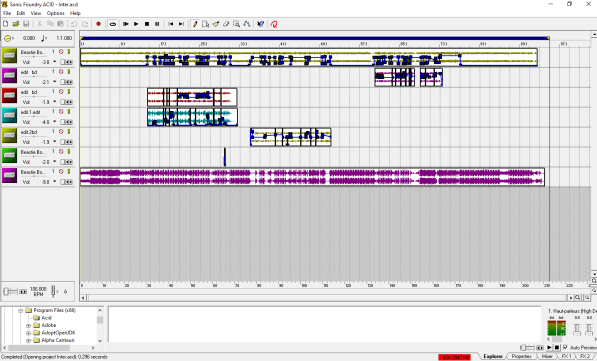Image resolution: width=597 pixels, height=361 pixels.
Task: Play the preview in the Explorer pane
Action: coord(549,347)
